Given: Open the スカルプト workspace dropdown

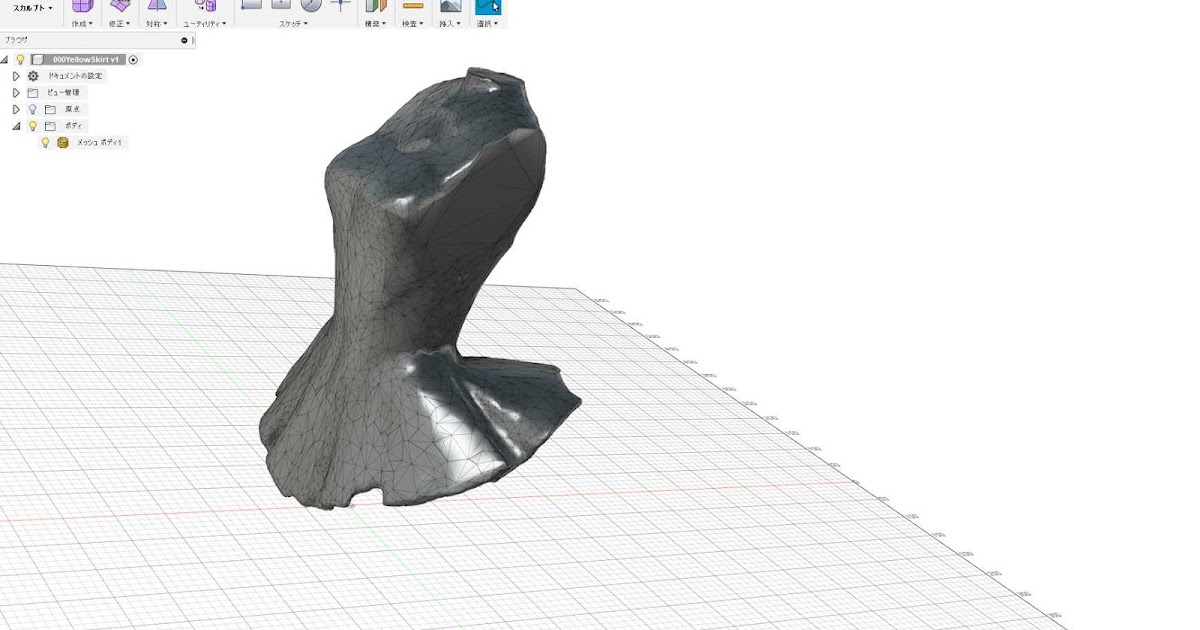Looking at the screenshot, I should coord(34,8).
